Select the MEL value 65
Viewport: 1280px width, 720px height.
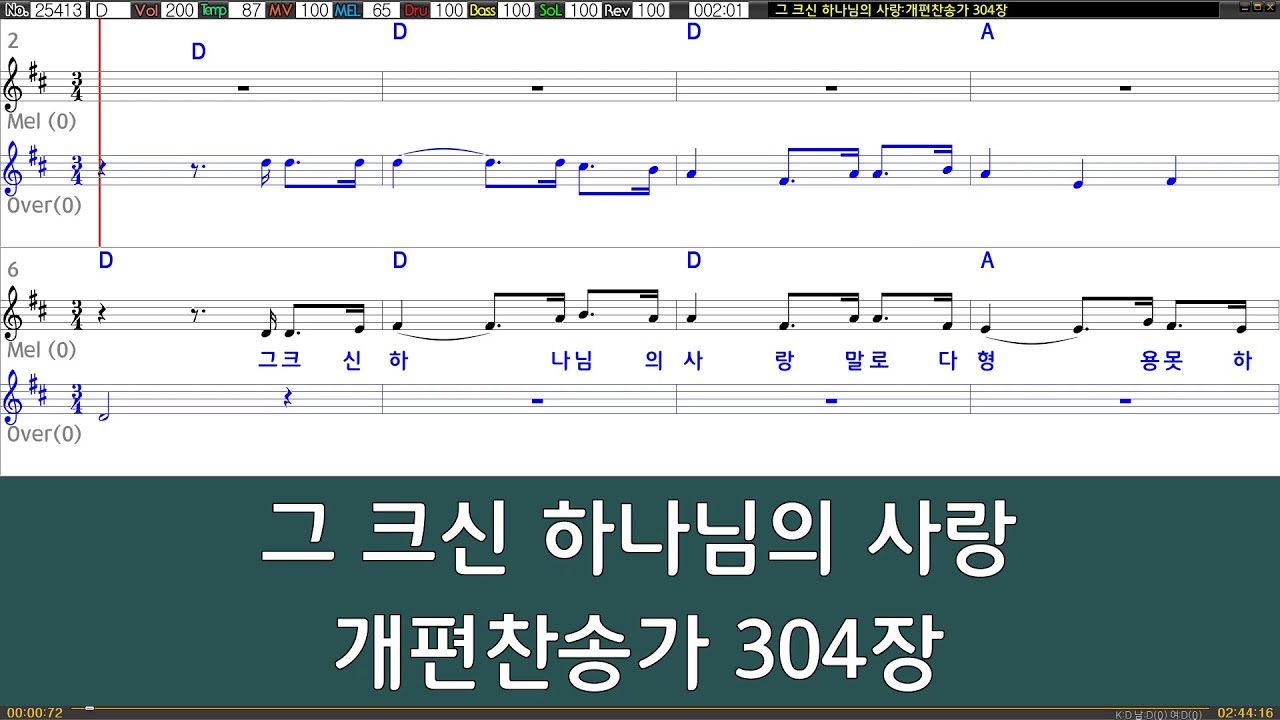coord(380,10)
